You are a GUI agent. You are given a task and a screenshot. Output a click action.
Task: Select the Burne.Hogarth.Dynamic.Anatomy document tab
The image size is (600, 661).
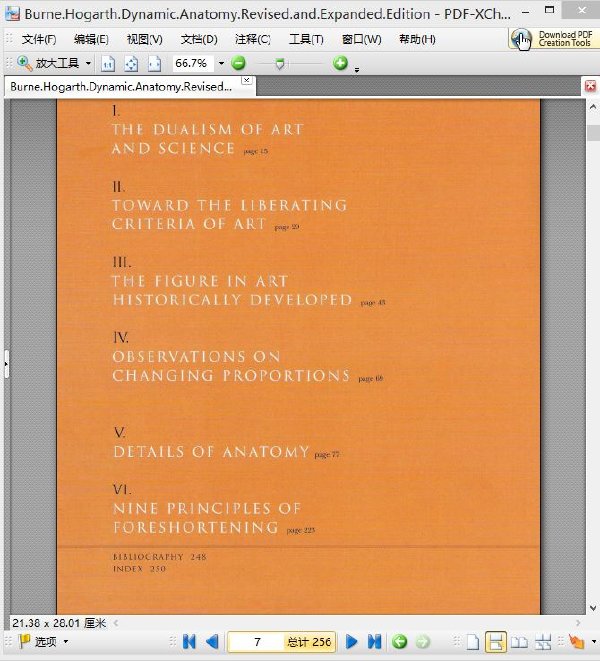click(x=121, y=87)
